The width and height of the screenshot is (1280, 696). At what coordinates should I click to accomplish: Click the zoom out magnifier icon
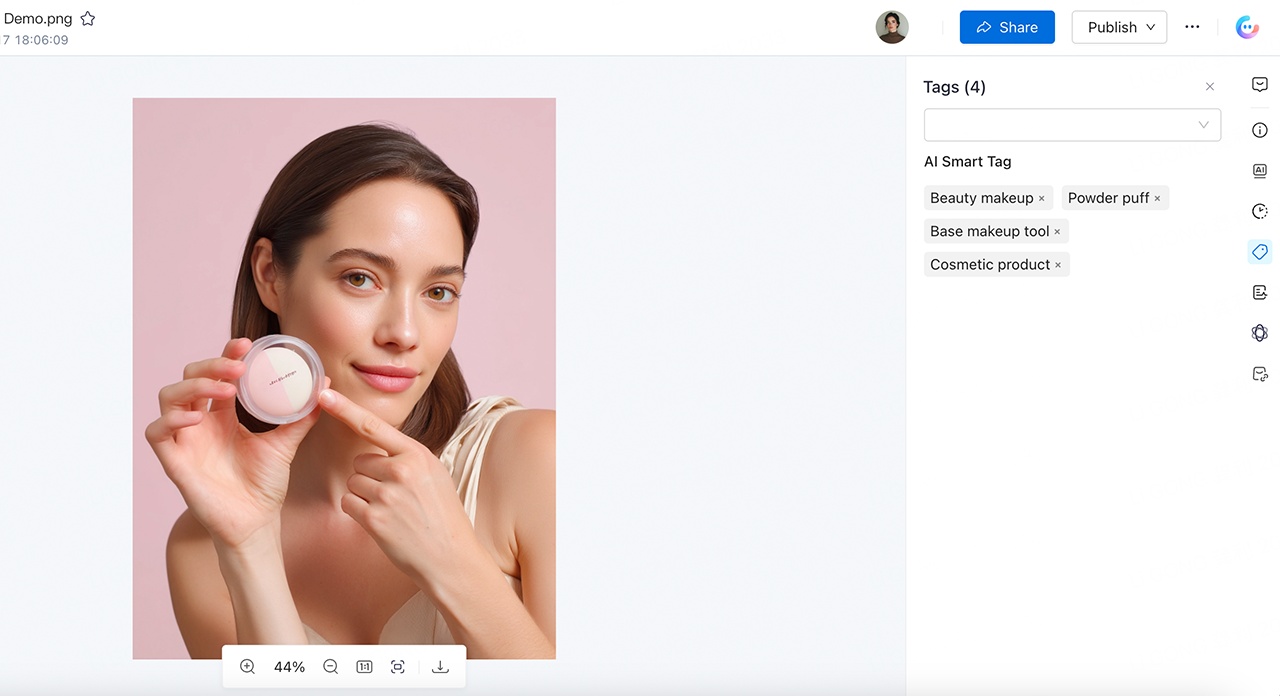point(330,667)
